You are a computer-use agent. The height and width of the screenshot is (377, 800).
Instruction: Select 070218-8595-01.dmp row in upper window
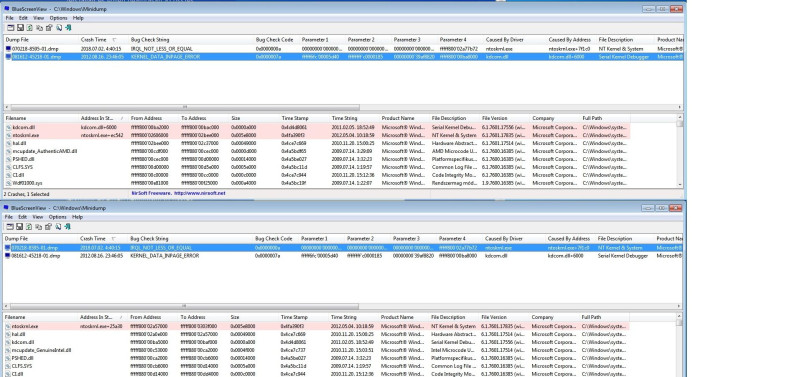click(343, 49)
